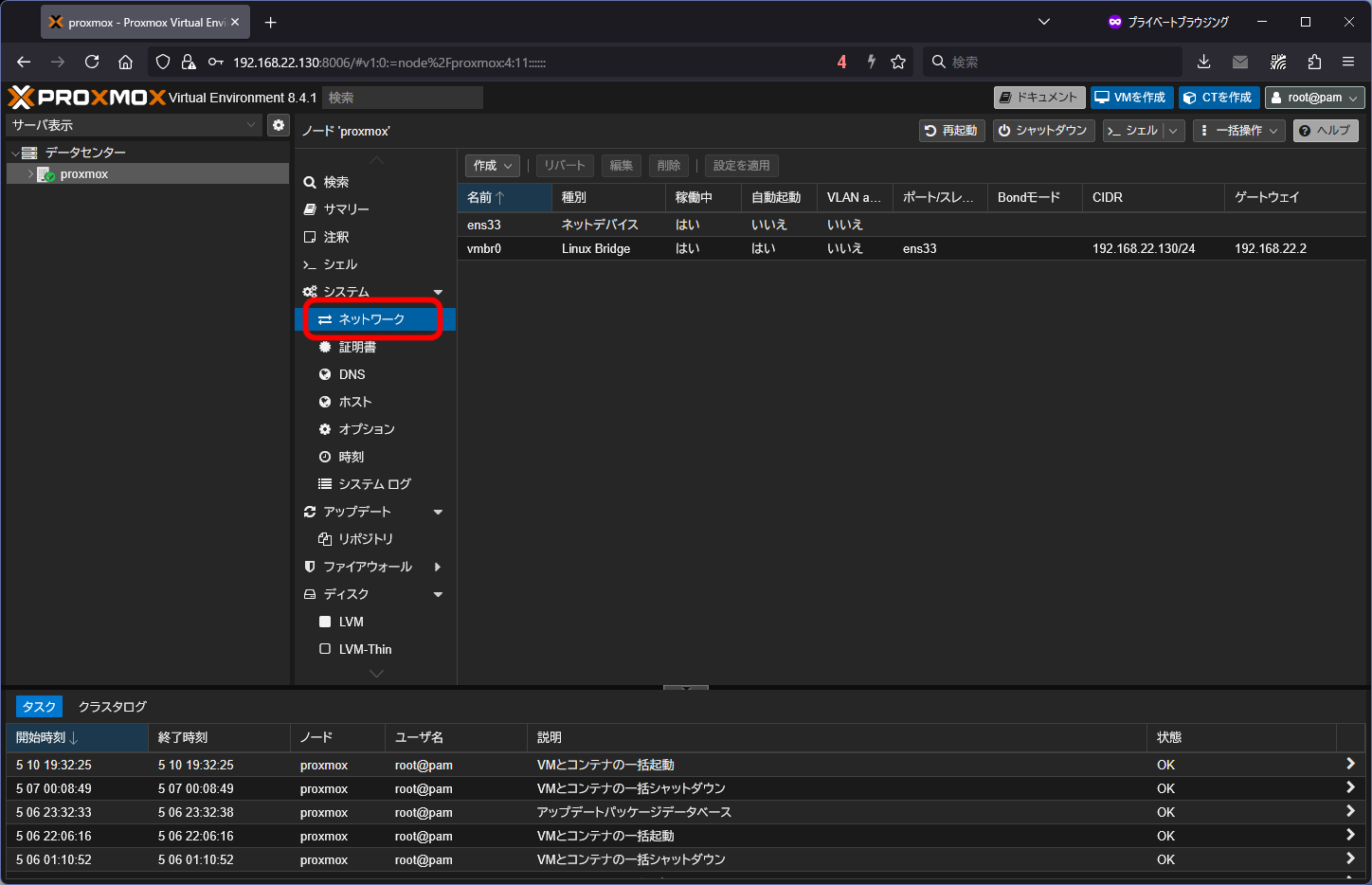The height and width of the screenshot is (885, 1372).
Task: Click the lightning bolt icon in URL bar
Action: coord(871,62)
